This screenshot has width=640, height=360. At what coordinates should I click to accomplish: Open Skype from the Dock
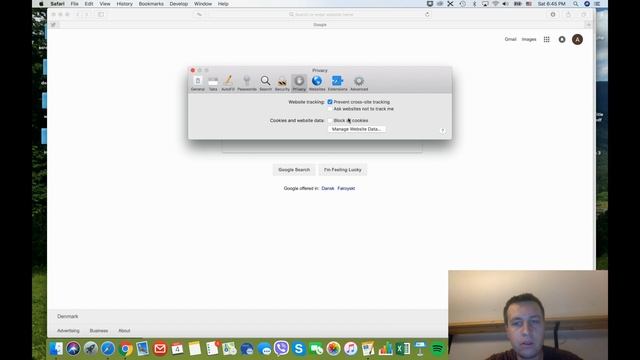click(x=299, y=349)
